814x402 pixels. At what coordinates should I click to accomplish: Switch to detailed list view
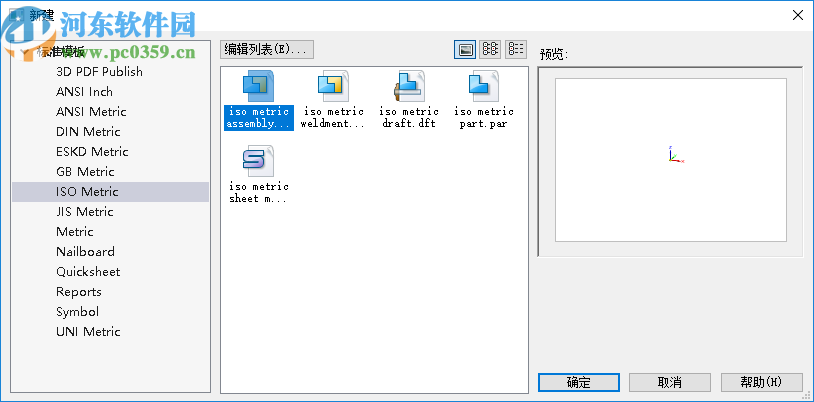tap(515, 49)
